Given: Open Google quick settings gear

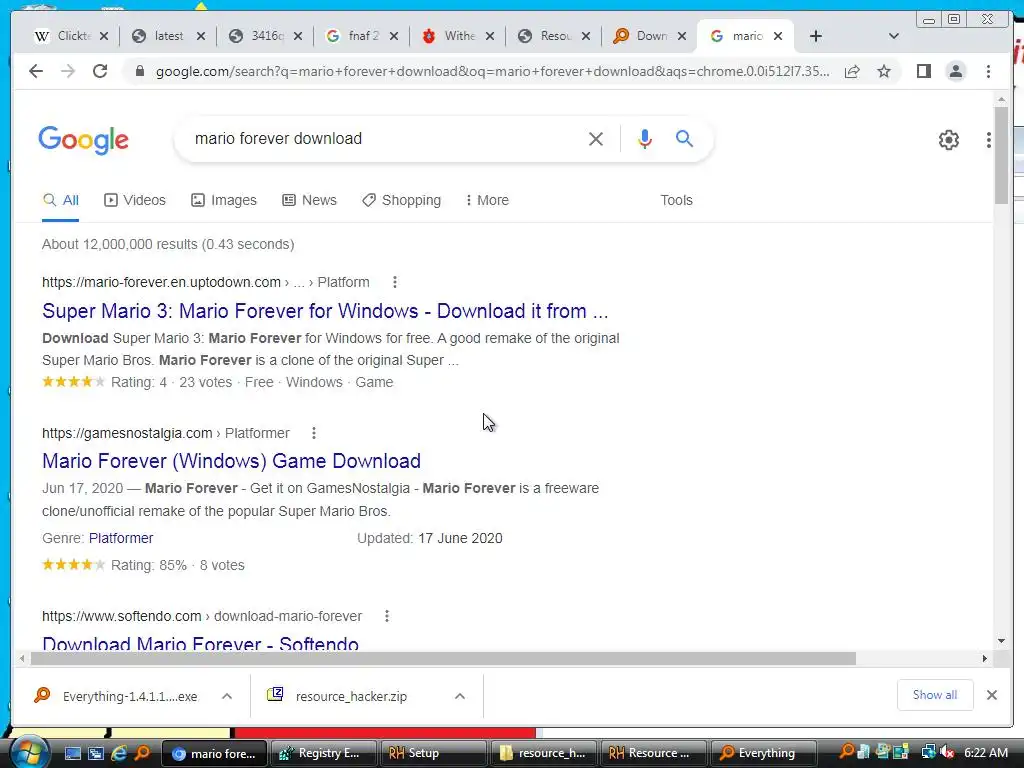Looking at the screenshot, I should (x=948, y=140).
